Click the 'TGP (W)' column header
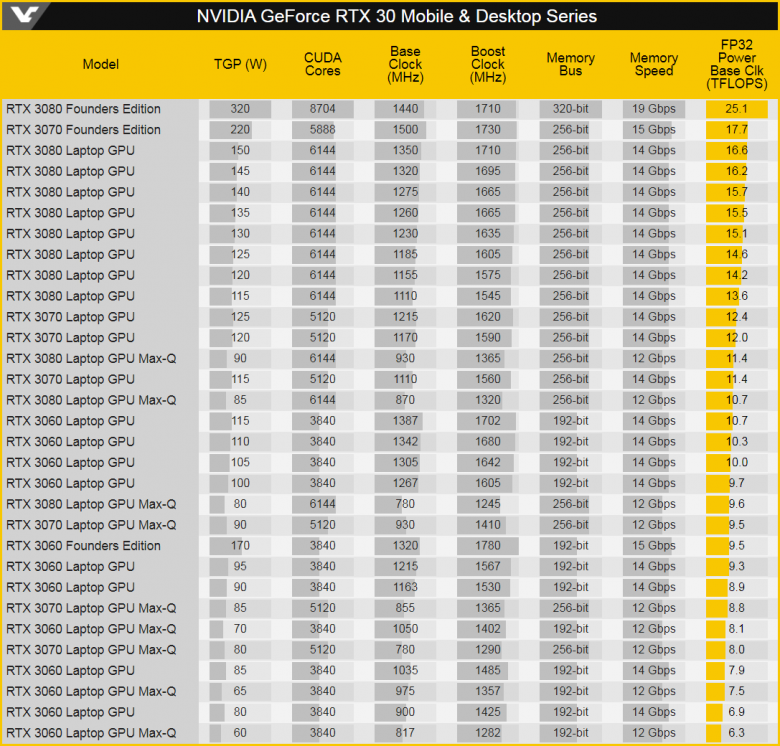Viewport: 780px width, 746px height. click(240, 64)
